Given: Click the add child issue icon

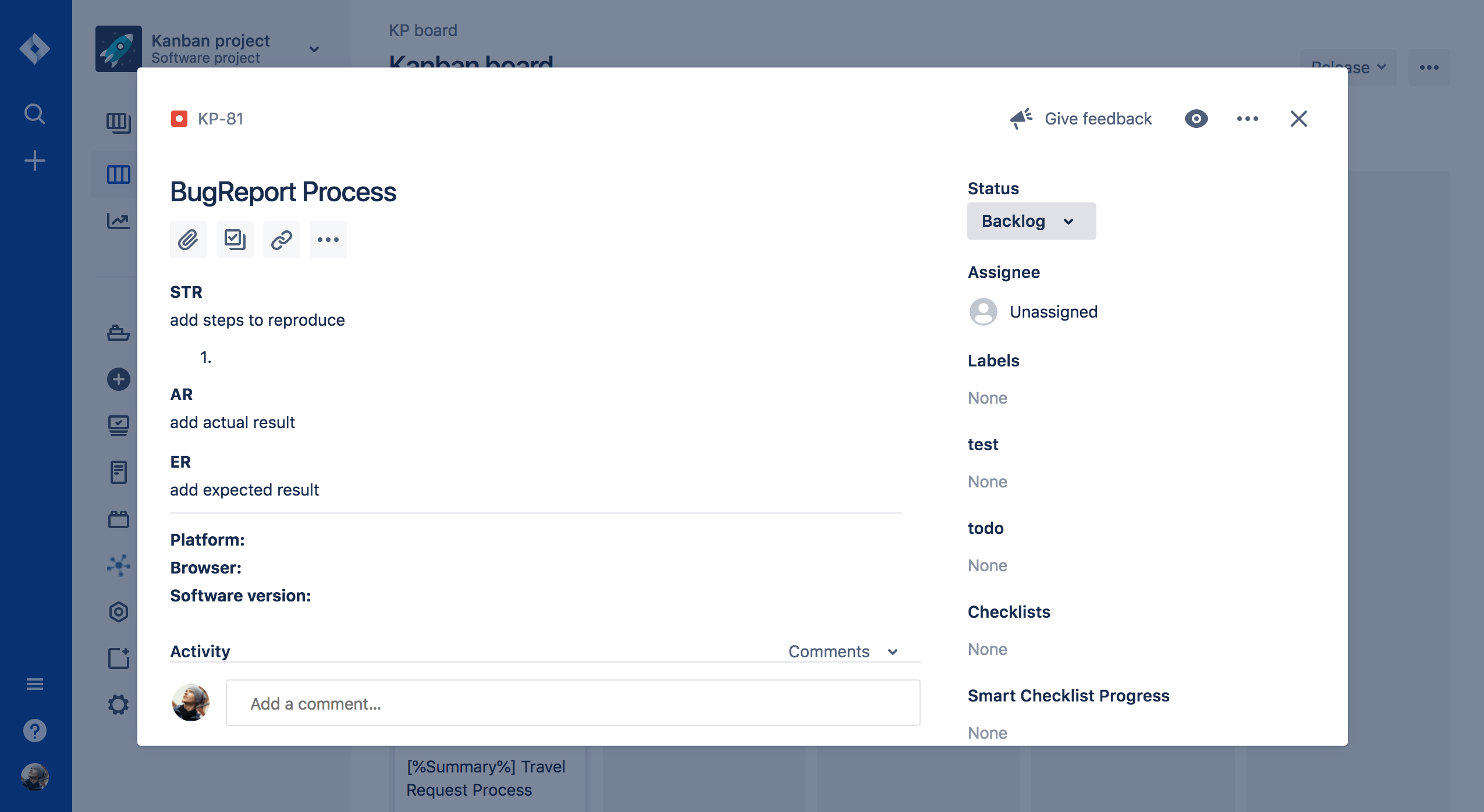Looking at the screenshot, I should point(235,240).
